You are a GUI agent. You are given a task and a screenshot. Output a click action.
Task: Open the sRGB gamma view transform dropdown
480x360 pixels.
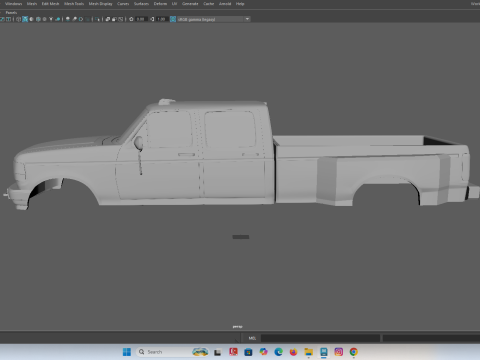(213, 19)
